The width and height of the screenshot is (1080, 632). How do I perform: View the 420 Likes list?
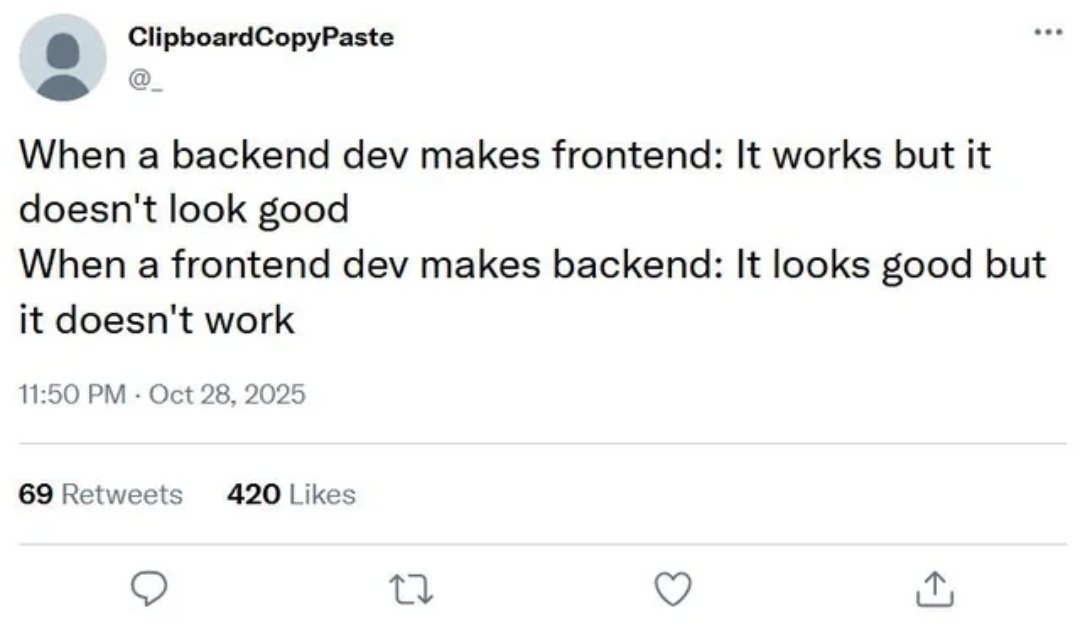289,494
